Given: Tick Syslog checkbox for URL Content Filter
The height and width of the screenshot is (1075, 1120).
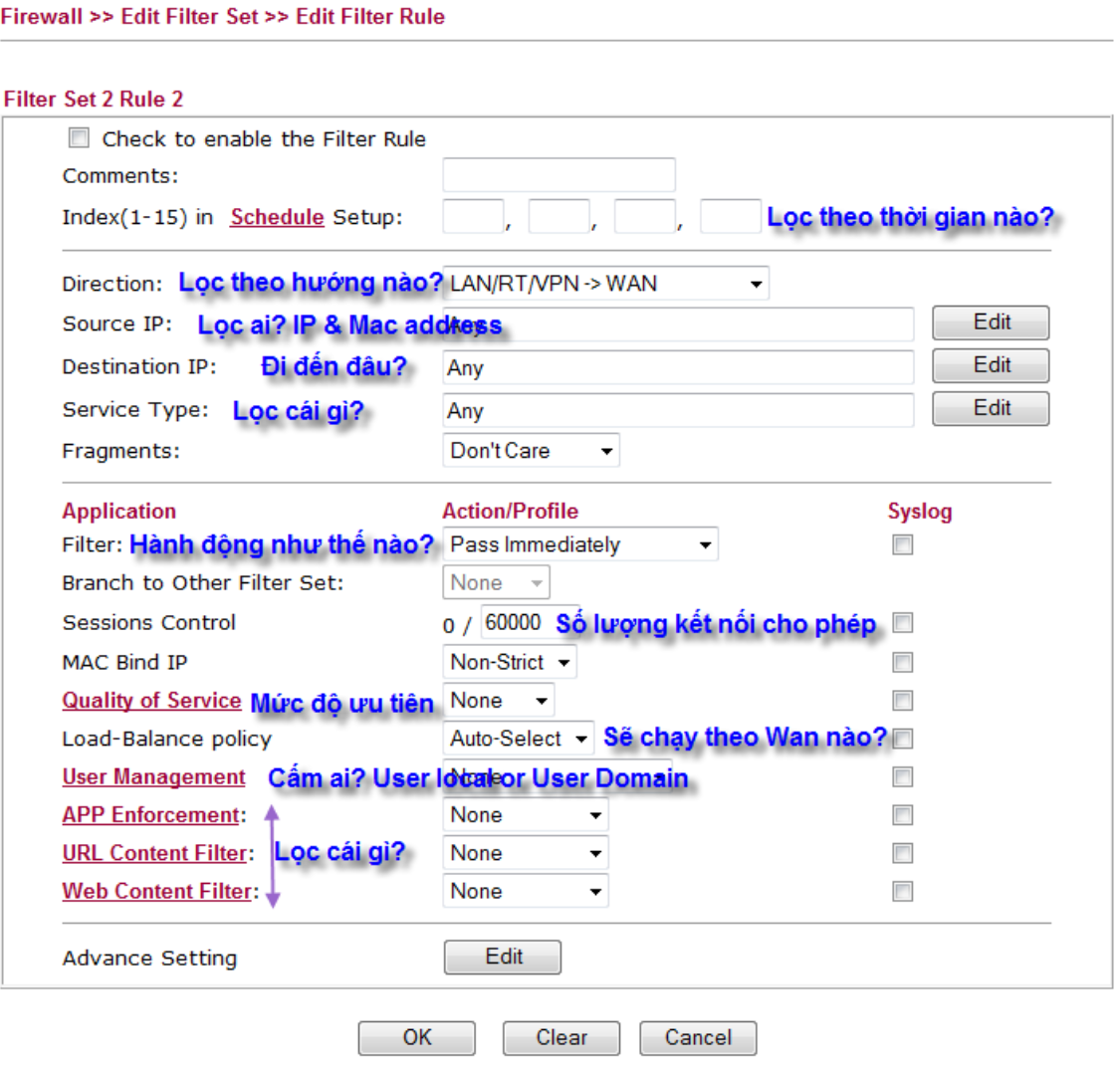Looking at the screenshot, I should [x=902, y=853].
